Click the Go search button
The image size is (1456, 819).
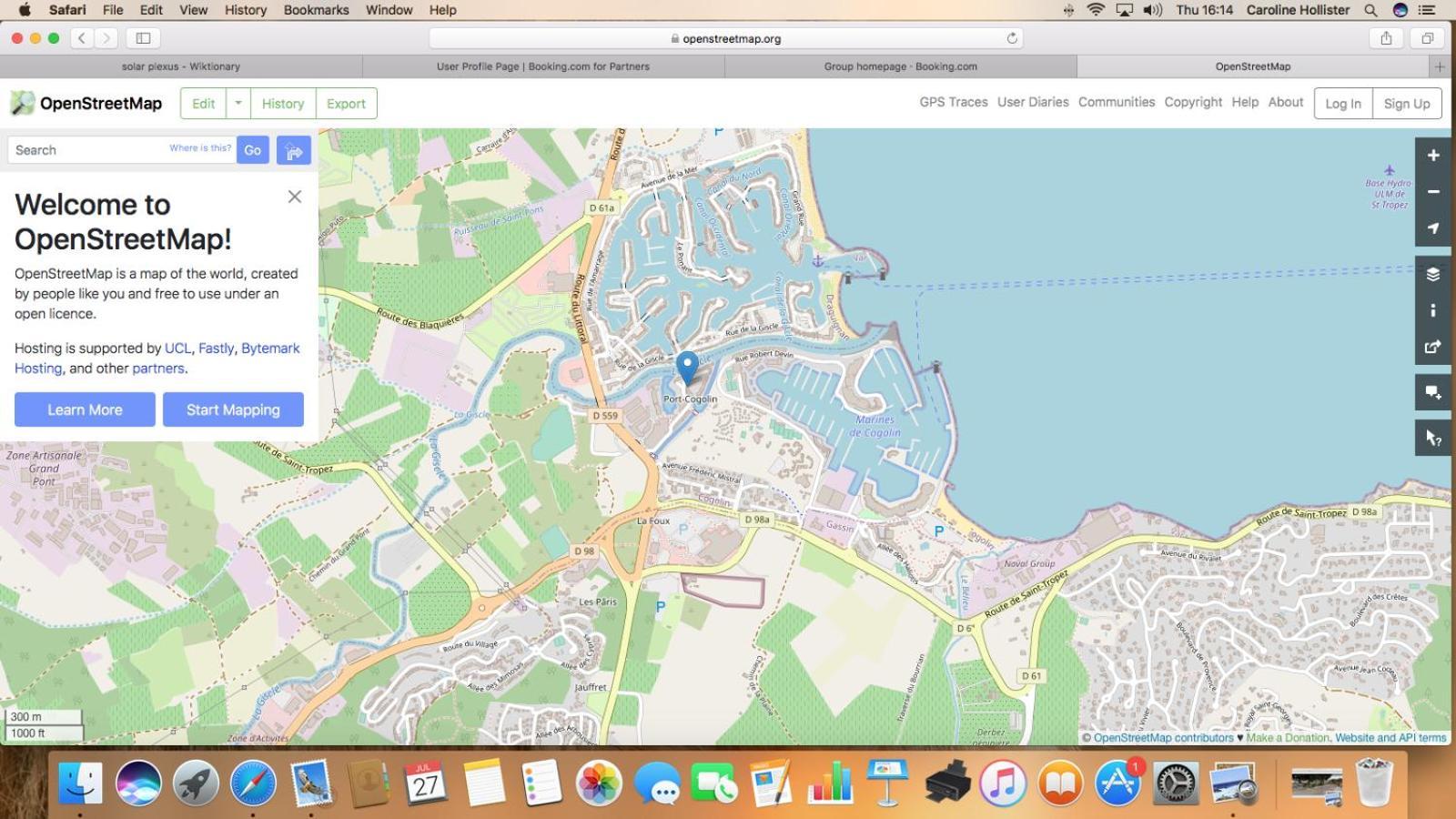click(253, 150)
